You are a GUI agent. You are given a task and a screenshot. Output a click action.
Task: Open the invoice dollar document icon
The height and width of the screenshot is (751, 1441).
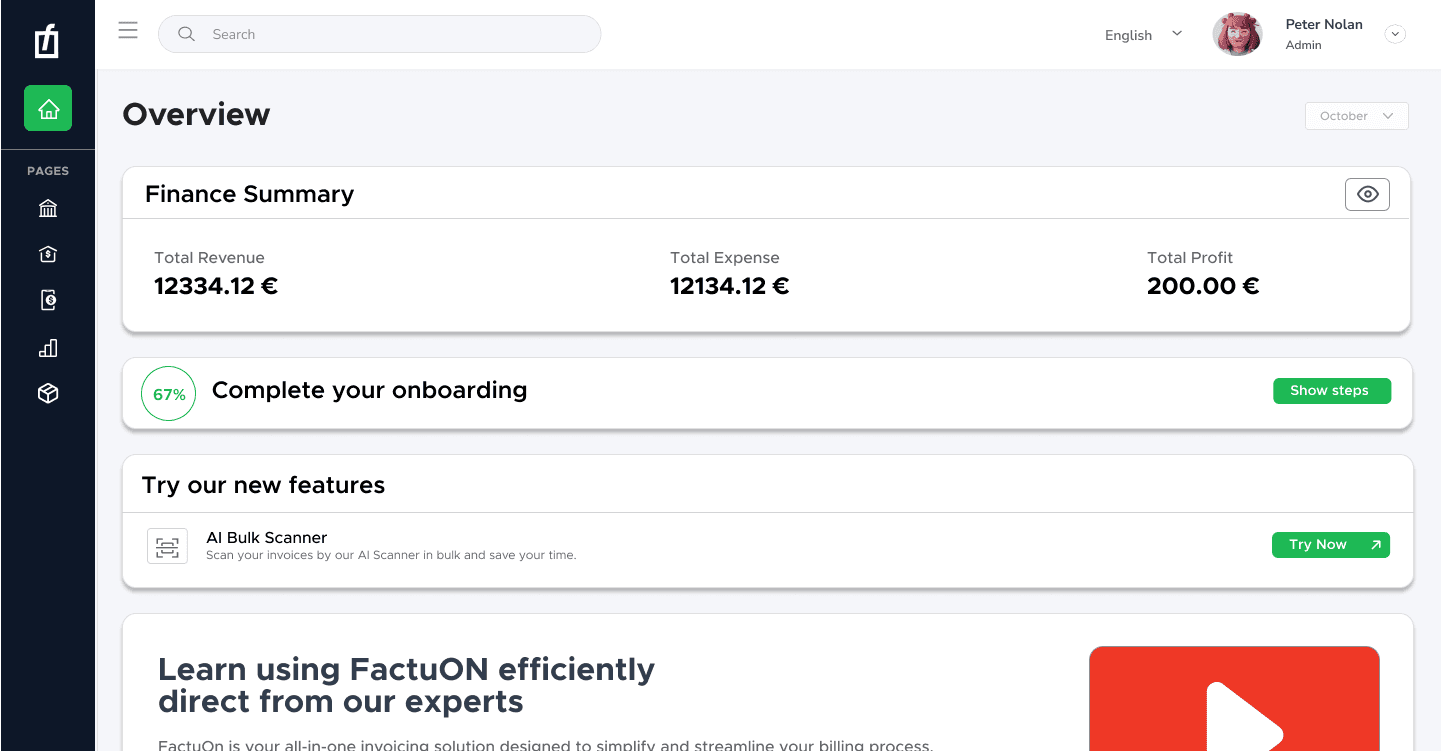(48, 300)
